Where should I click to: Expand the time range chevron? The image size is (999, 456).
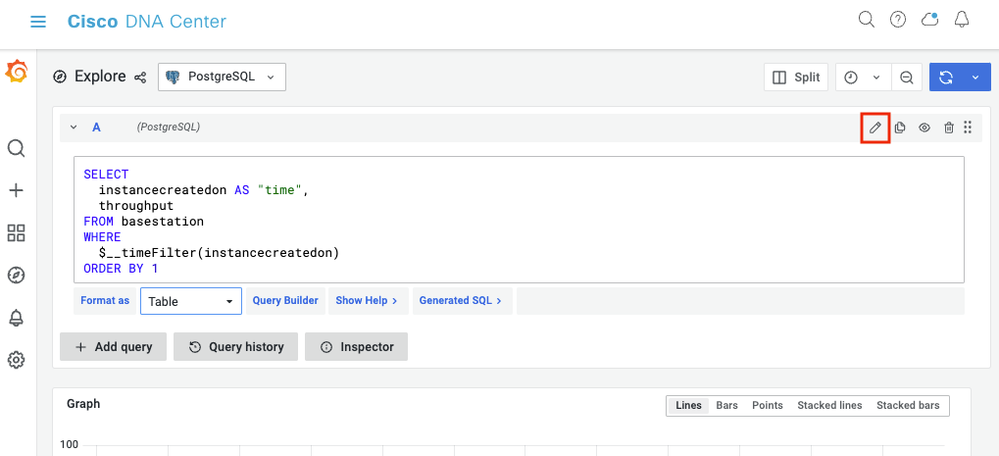(x=876, y=77)
